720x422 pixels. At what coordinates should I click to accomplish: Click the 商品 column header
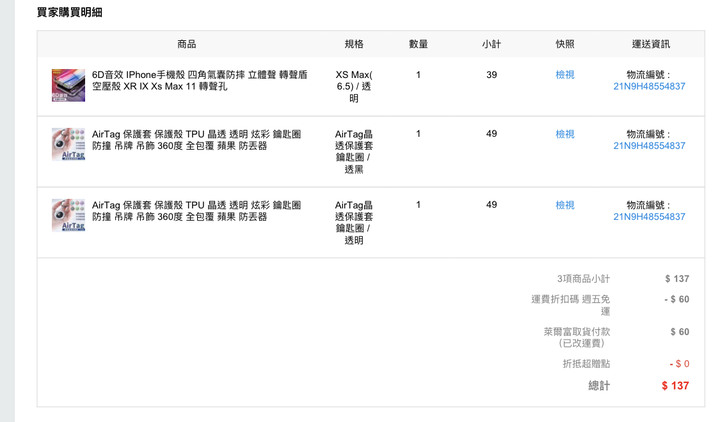pyautogui.click(x=187, y=44)
